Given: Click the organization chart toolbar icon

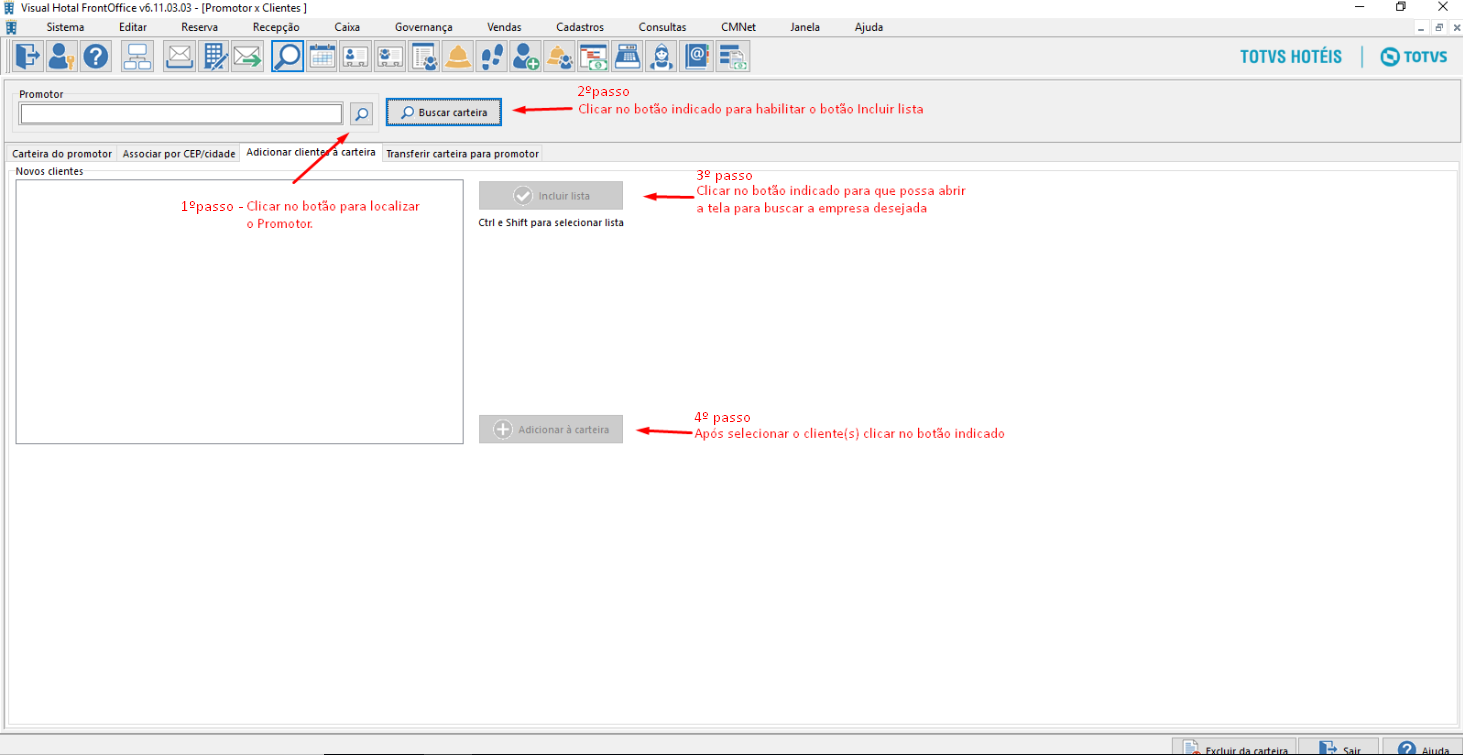Looking at the screenshot, I should (x=137, y=56).
